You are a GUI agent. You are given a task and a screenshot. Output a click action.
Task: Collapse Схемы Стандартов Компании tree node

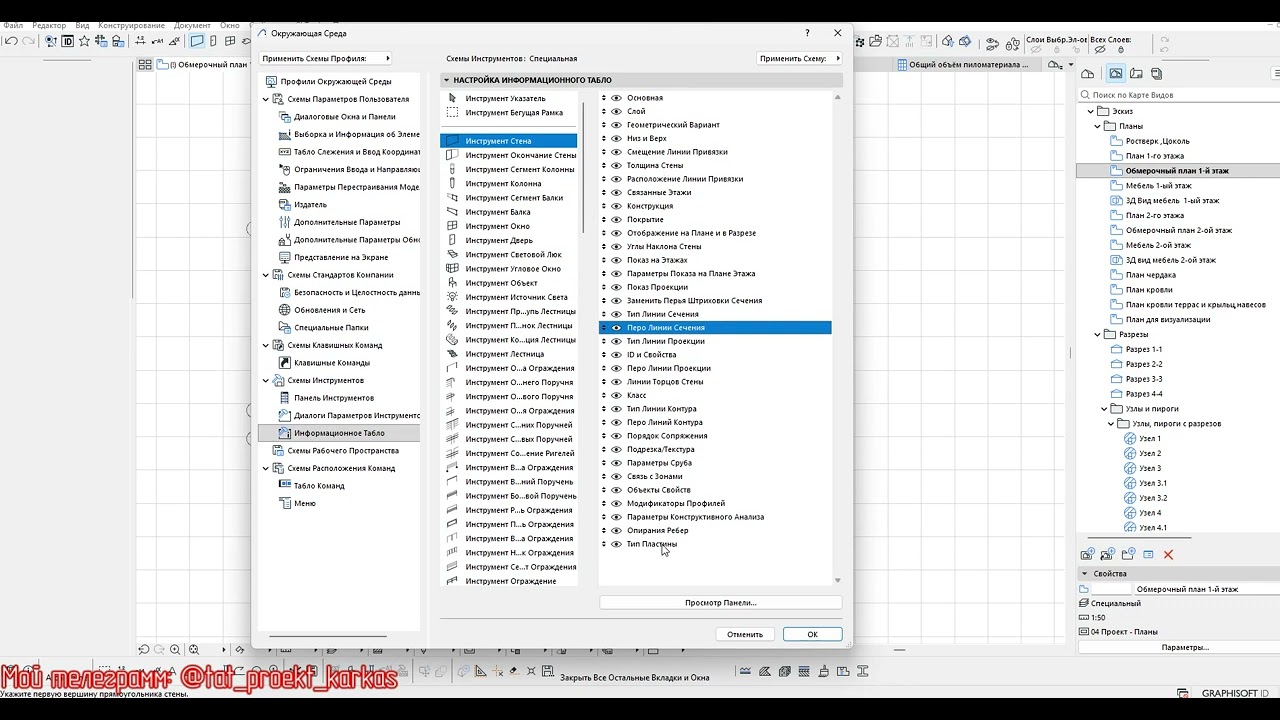[x=266, y=275]
